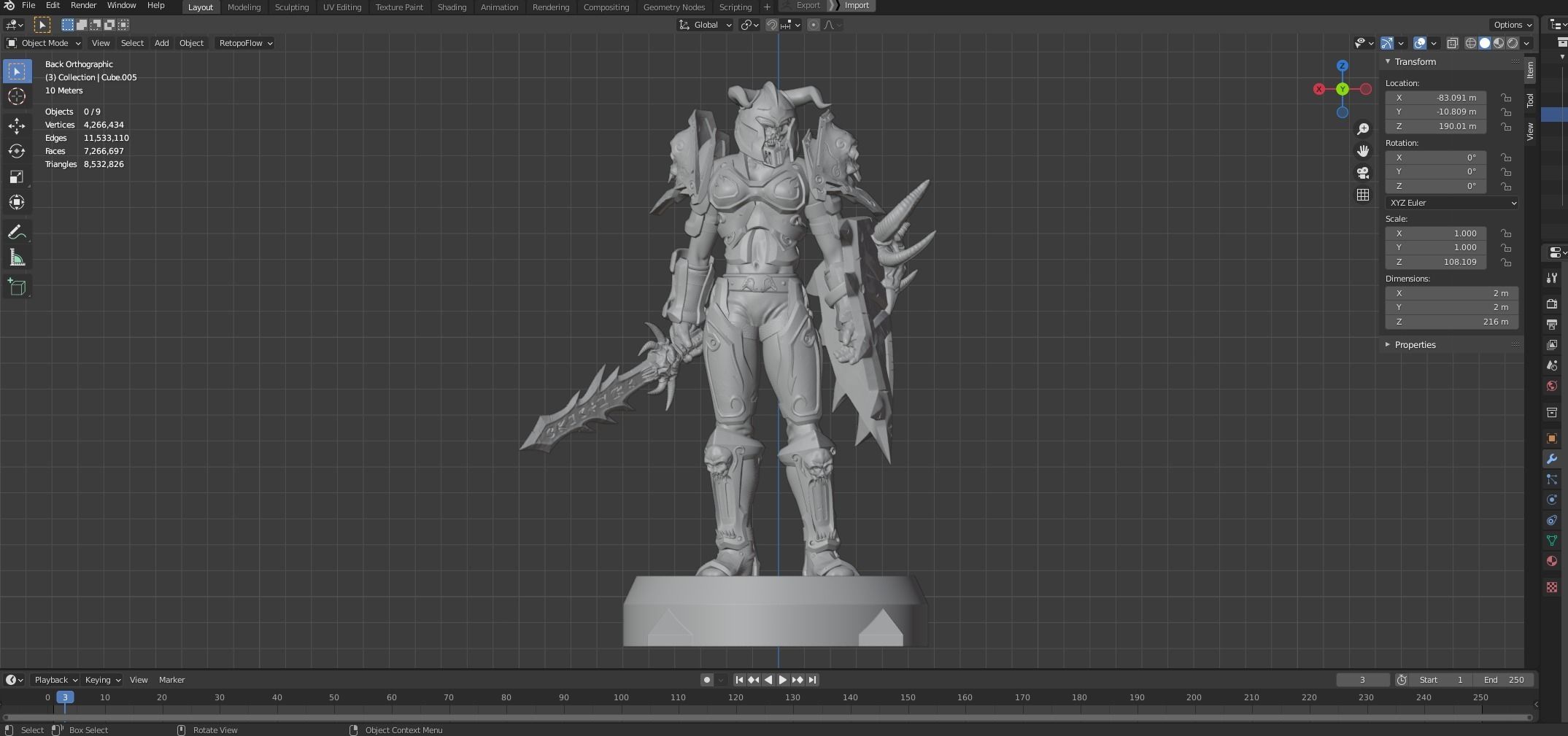This screenshot has width=1568, height=736.
Task: Open the Keying dropdown in timeline
Action: pos(102,680)
